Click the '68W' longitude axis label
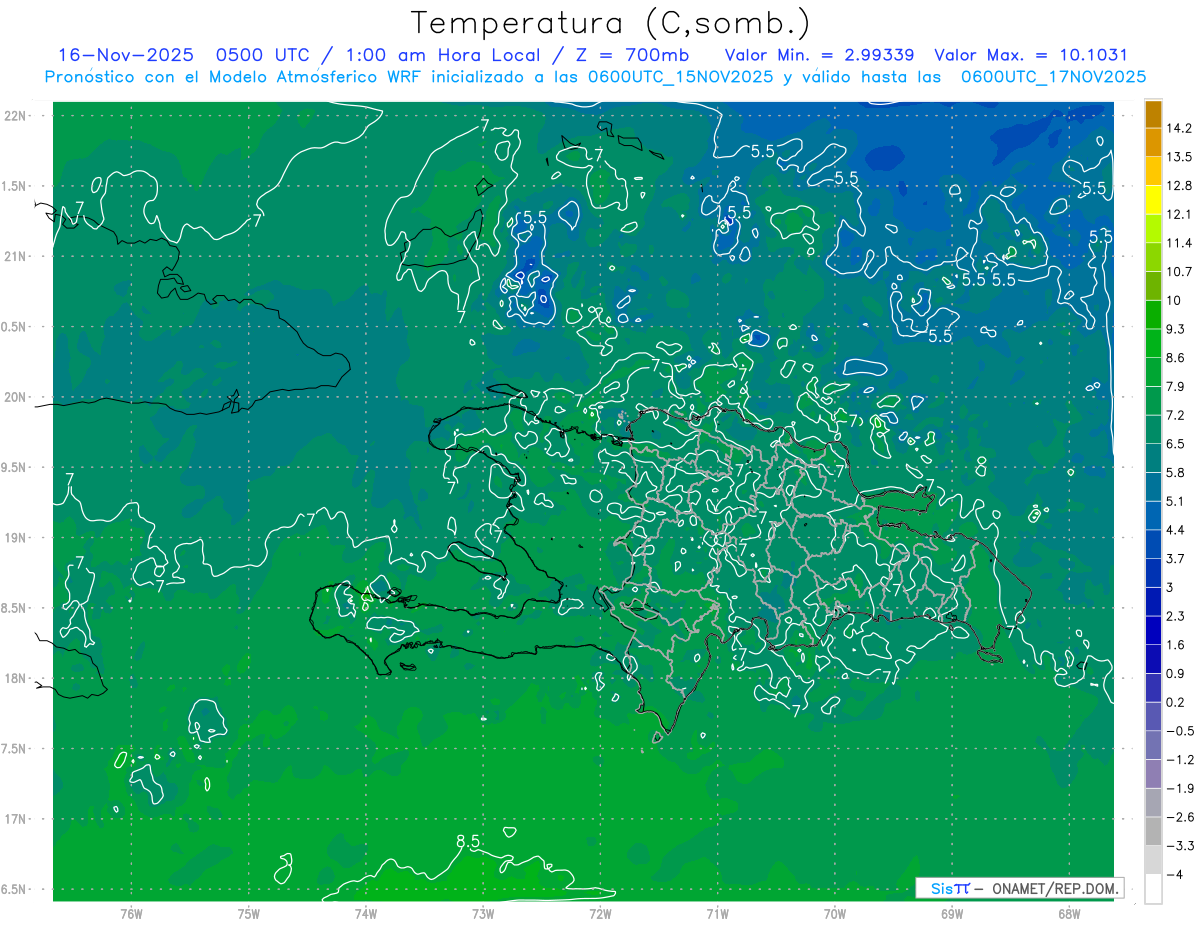Screen dimensions: 1200x927 [x=1068, y=913]
